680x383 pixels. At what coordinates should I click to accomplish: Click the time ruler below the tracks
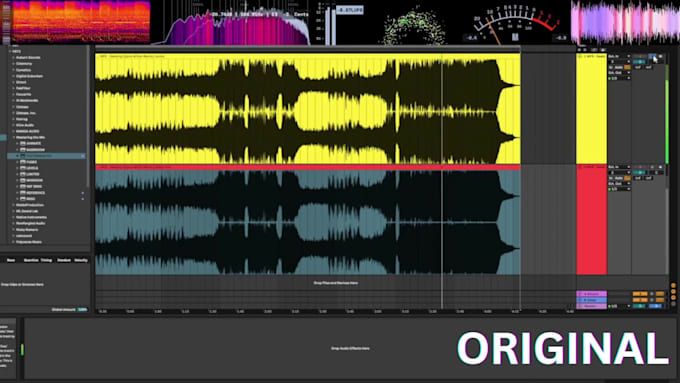click(x=336, y=311)
